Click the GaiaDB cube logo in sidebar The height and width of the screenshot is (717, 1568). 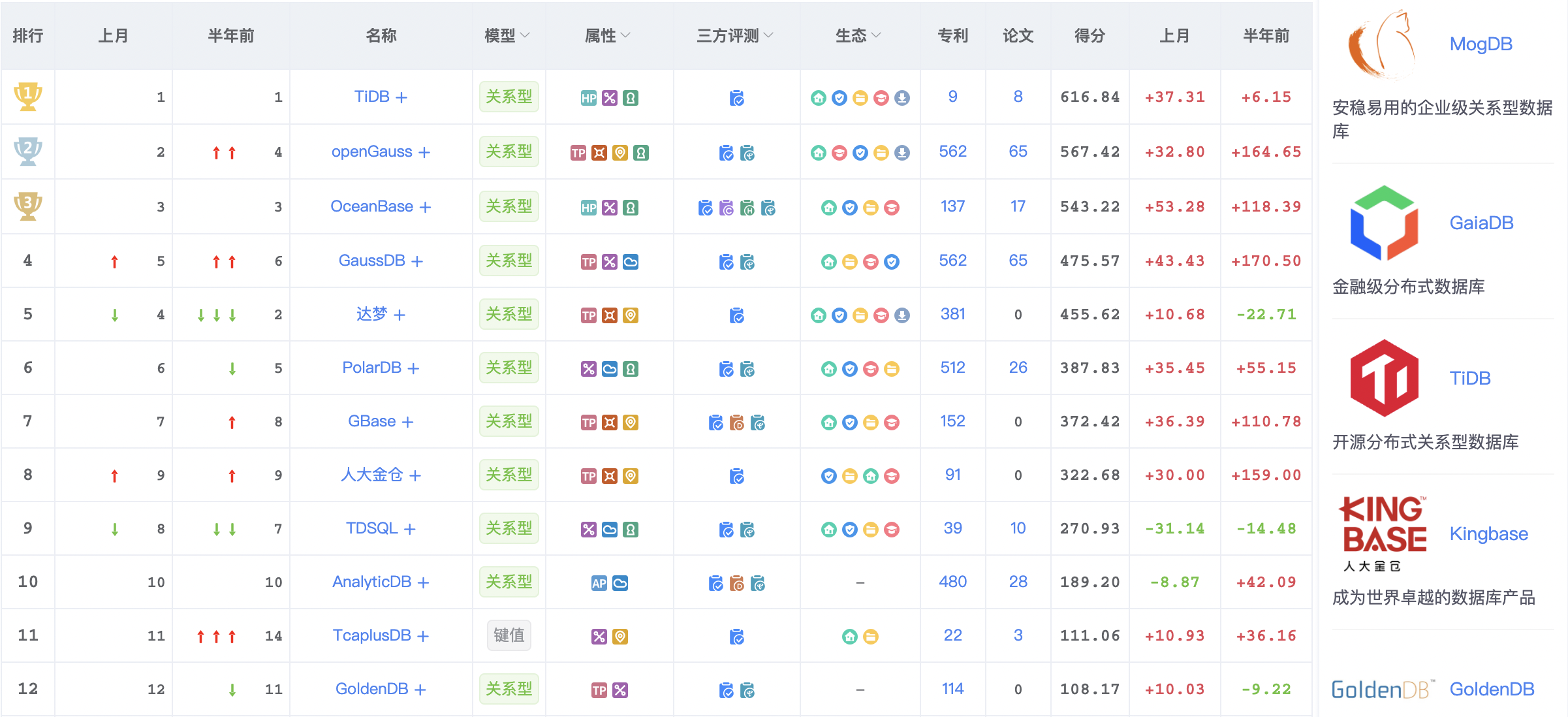point(1384,223)
